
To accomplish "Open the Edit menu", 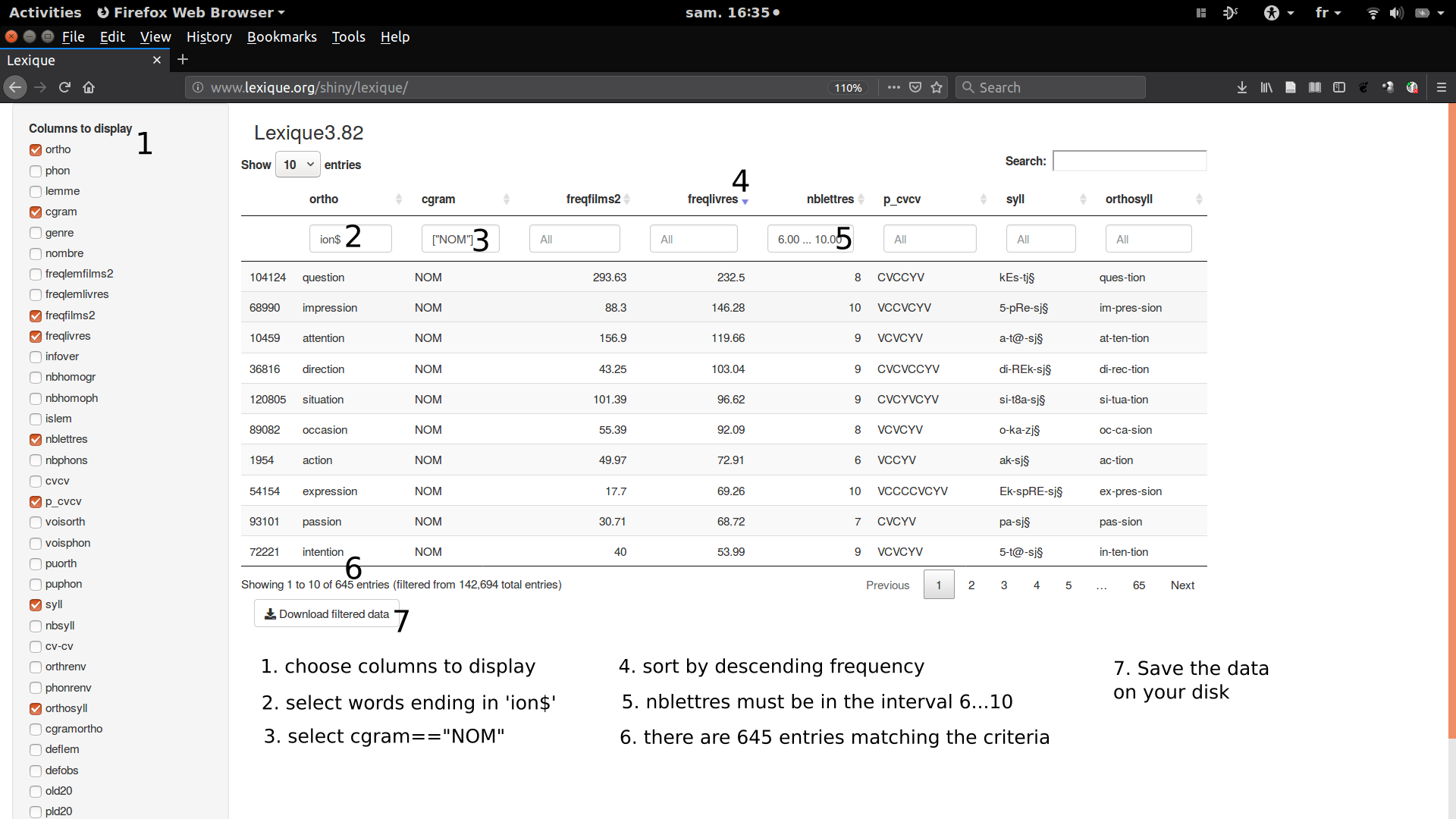I will coord(112,36).
